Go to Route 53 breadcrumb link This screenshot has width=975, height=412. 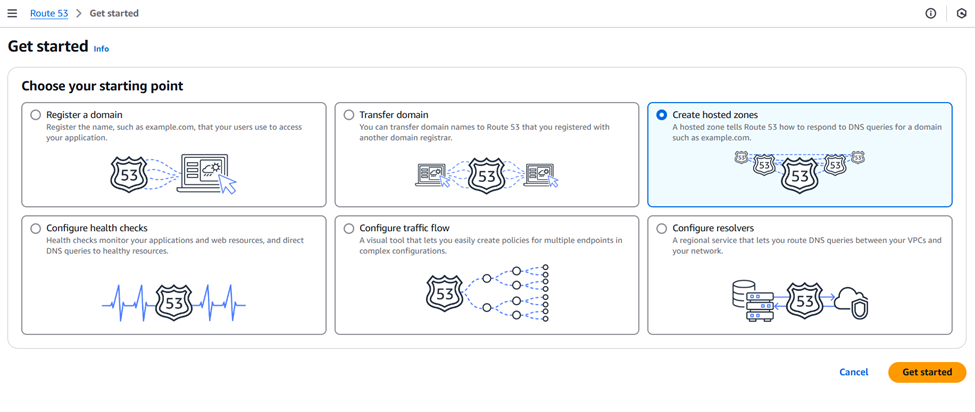pos(49,13)
